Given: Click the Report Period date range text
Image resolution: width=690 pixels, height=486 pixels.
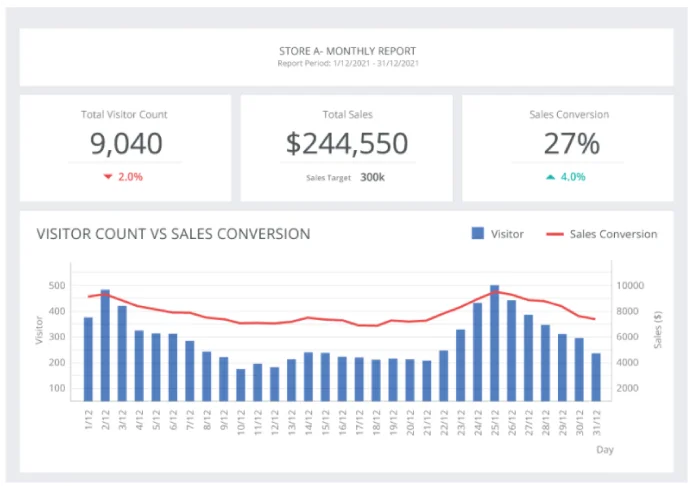Looking at the screenshot, I should 348,63.
